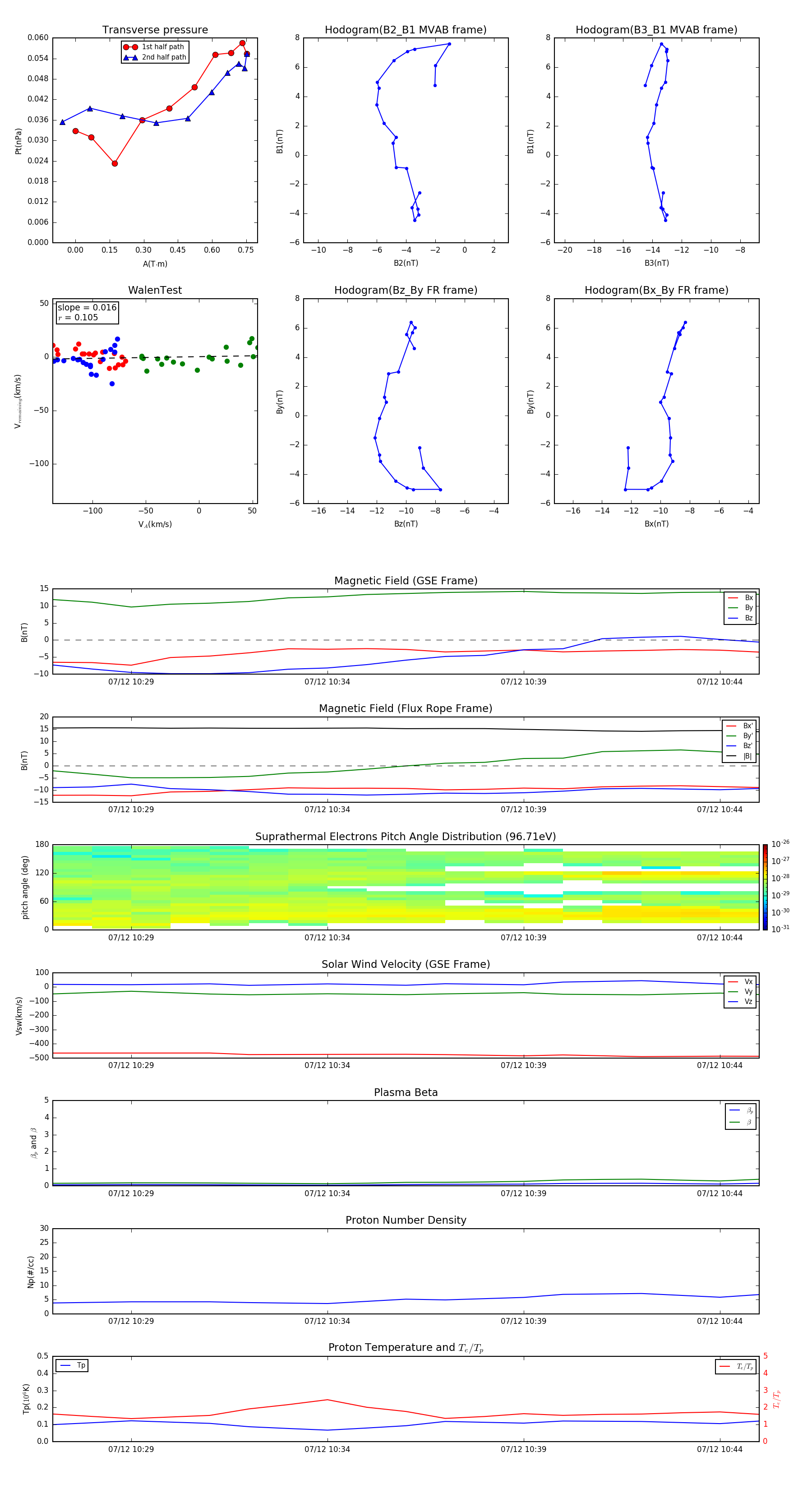The height and width of the screenshot is (1489, 812).
Task: Select the "Proton Temperature and Te/Tp" title
Action: coord(406,1348)
